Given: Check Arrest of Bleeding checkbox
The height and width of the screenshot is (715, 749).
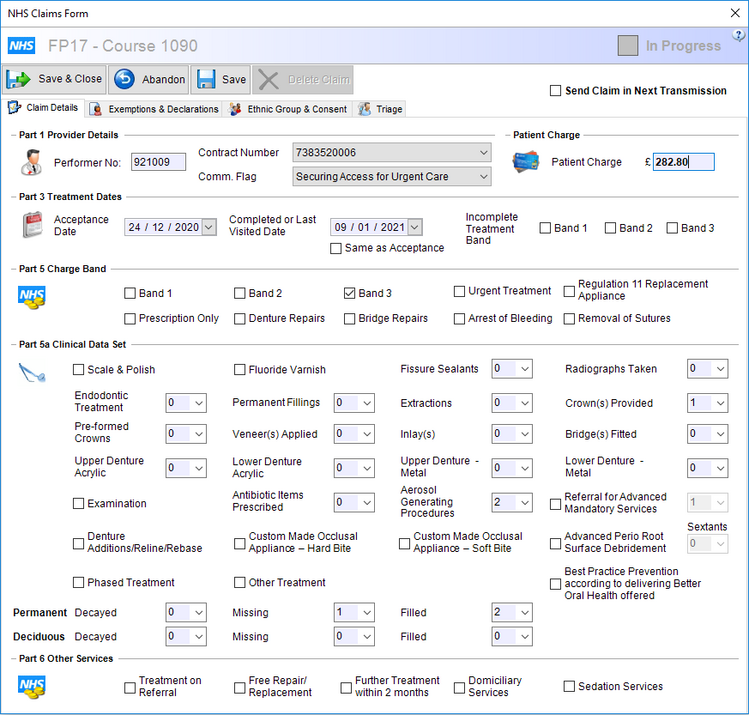Looking at the screenshot, I should click(x=459, y=319).
